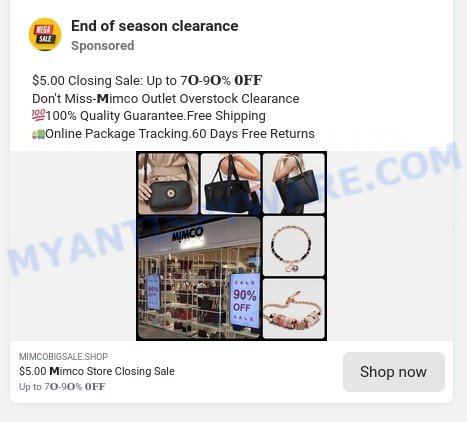Screen dimensions: 467x422
Task: Select the navy duffel handbag image
Action: coord(231,184)
